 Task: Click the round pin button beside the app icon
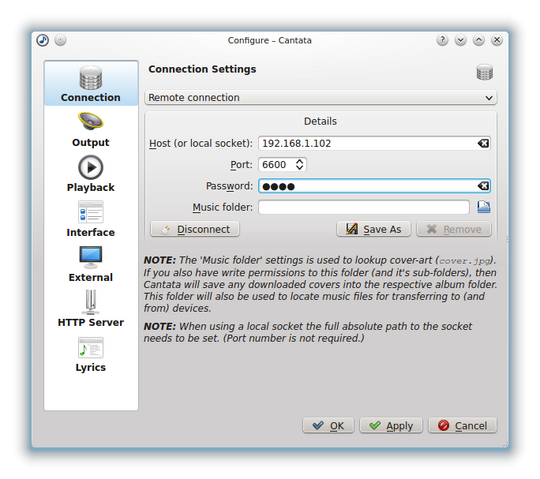(x=61, y=40)
